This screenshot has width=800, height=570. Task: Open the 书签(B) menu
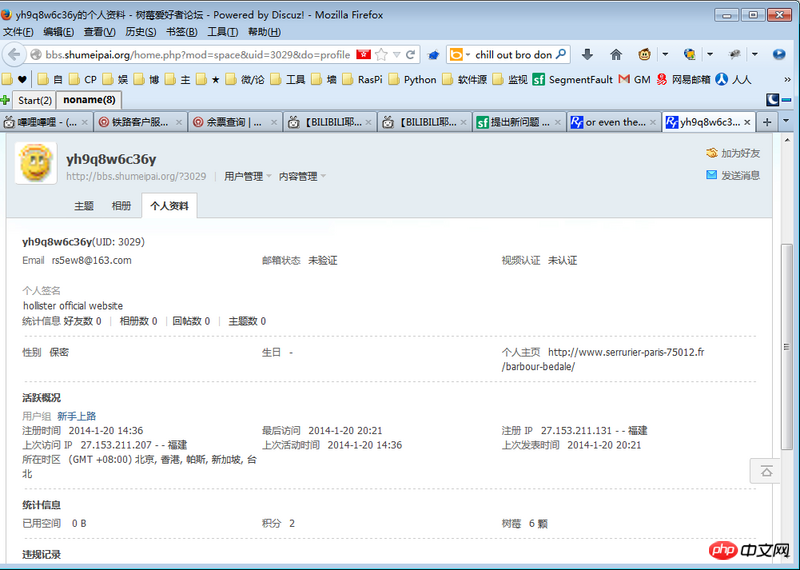181,32
